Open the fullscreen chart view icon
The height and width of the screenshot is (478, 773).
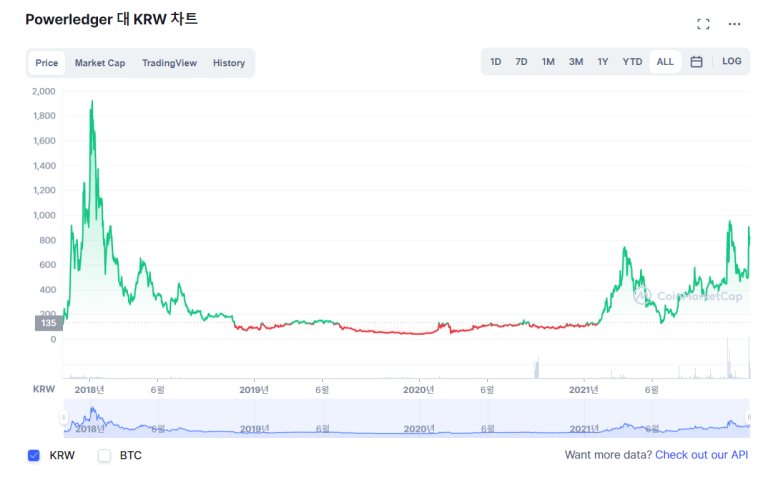pos(703,24)
